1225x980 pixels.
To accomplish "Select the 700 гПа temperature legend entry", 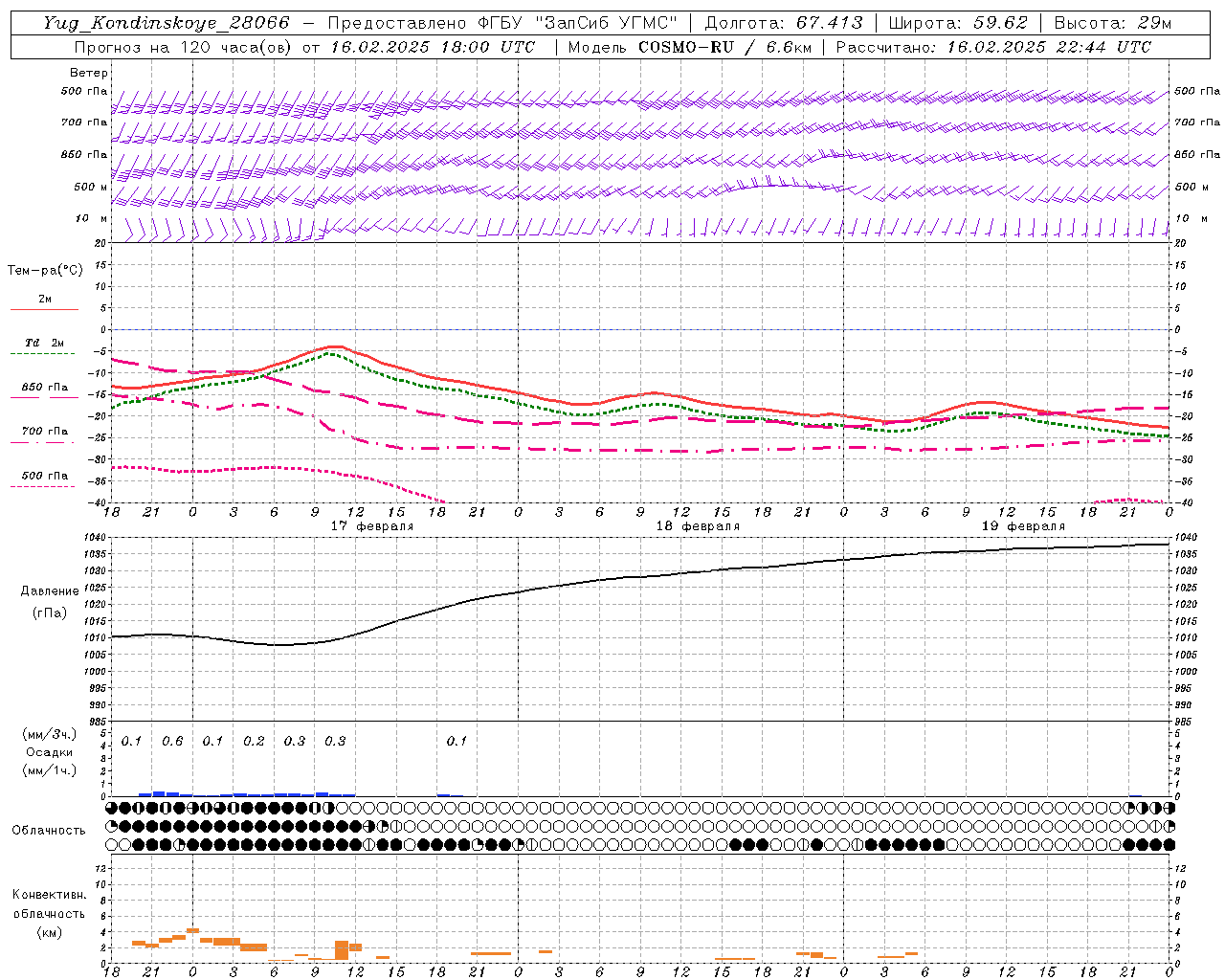I will coord(45,431).
